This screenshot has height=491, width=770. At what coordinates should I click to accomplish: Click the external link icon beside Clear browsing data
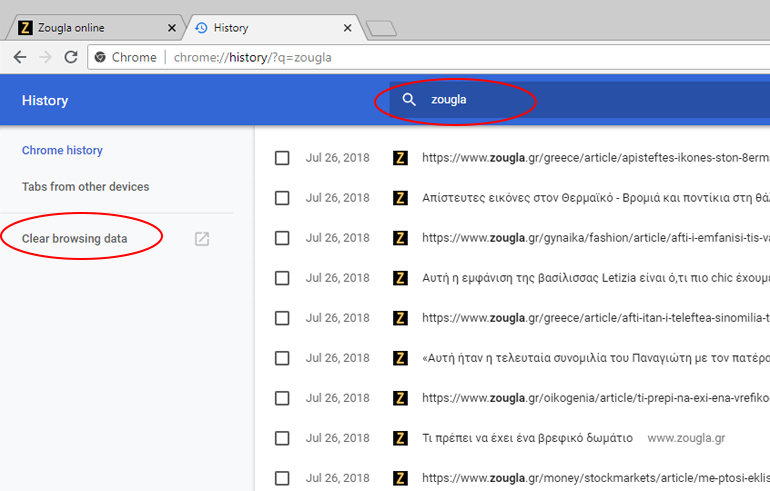tap(202, 239)
